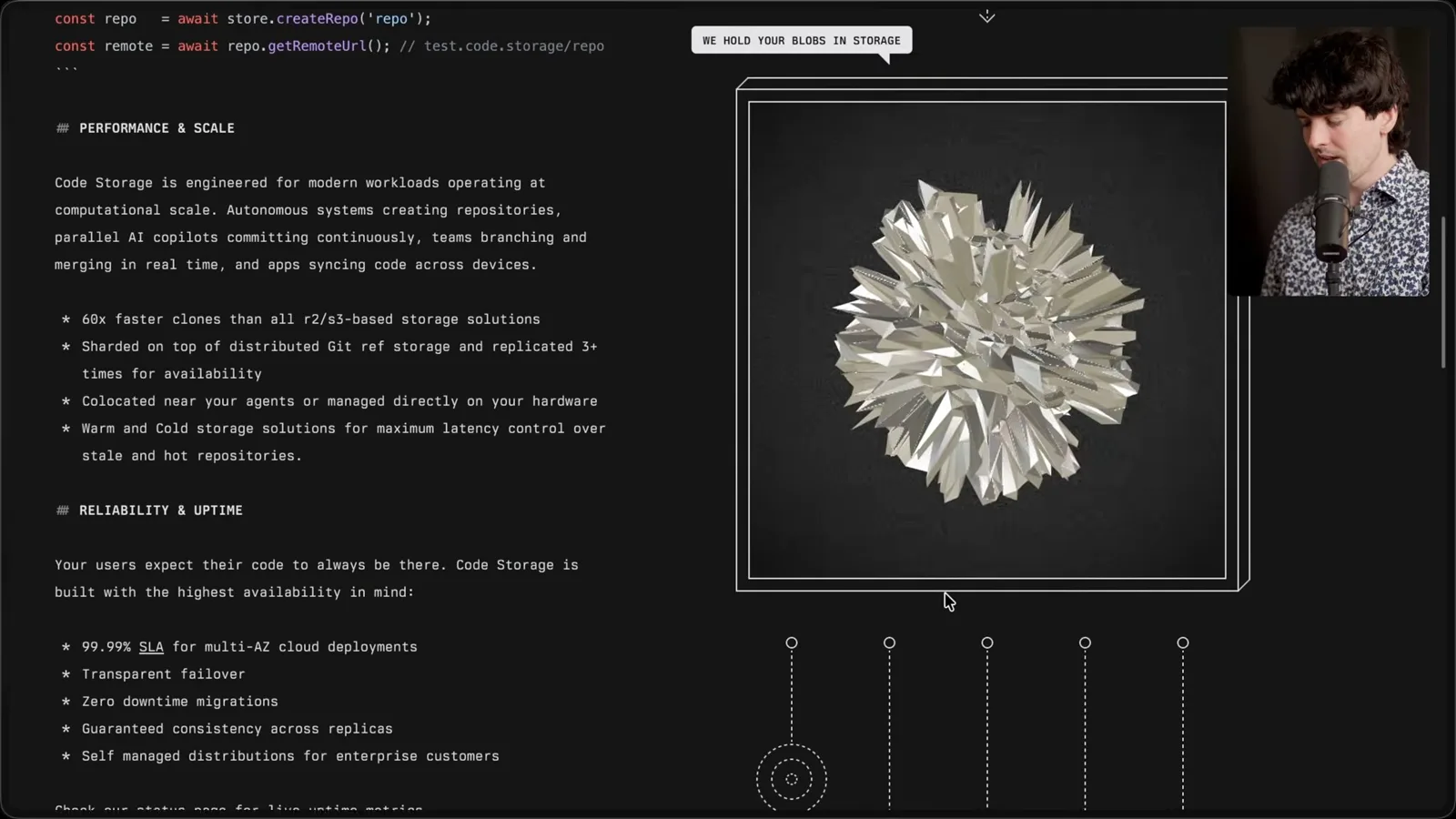The image size is (1456, 819).
Task: Click the down chevron arrow above the blob tooltip
Action: (986, 16)
